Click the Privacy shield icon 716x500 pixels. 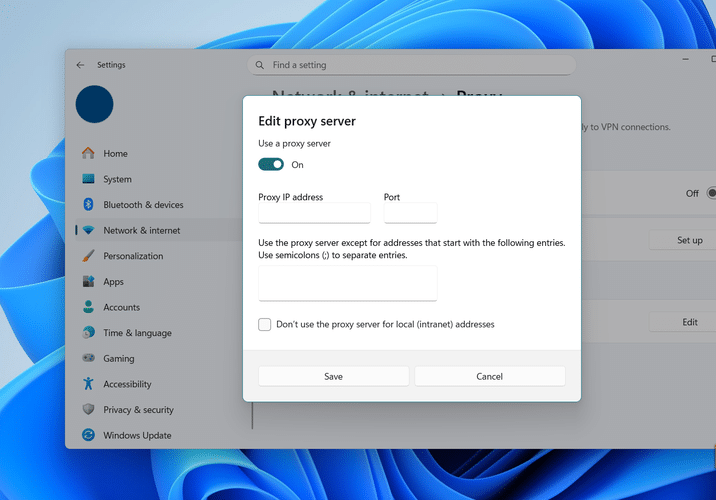pos(88,409)
